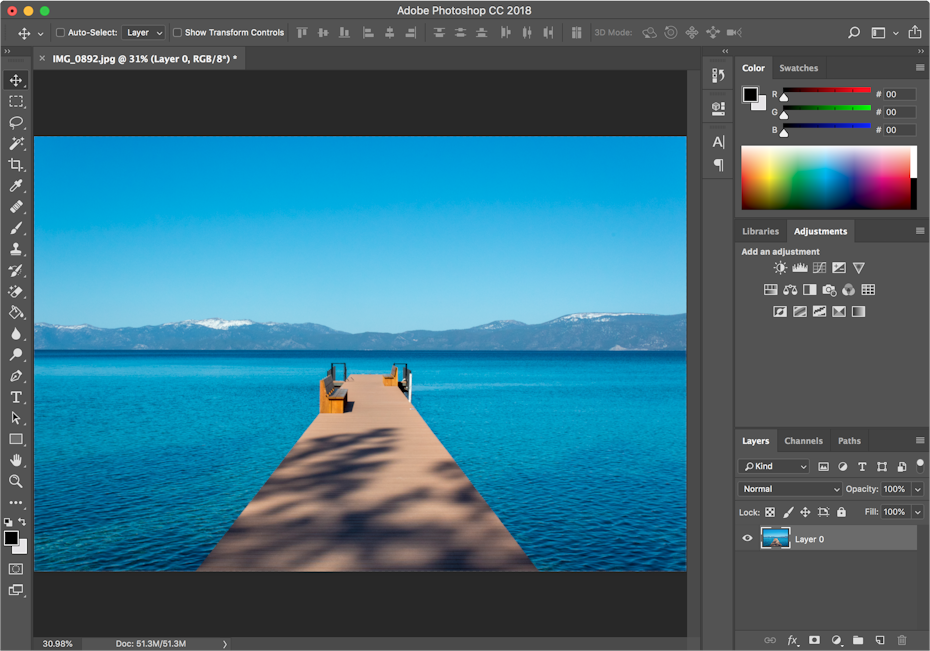Select the Eyedropper tool
Image resolution: width=930 pixels, height=651 pixels.
point(16,186)
